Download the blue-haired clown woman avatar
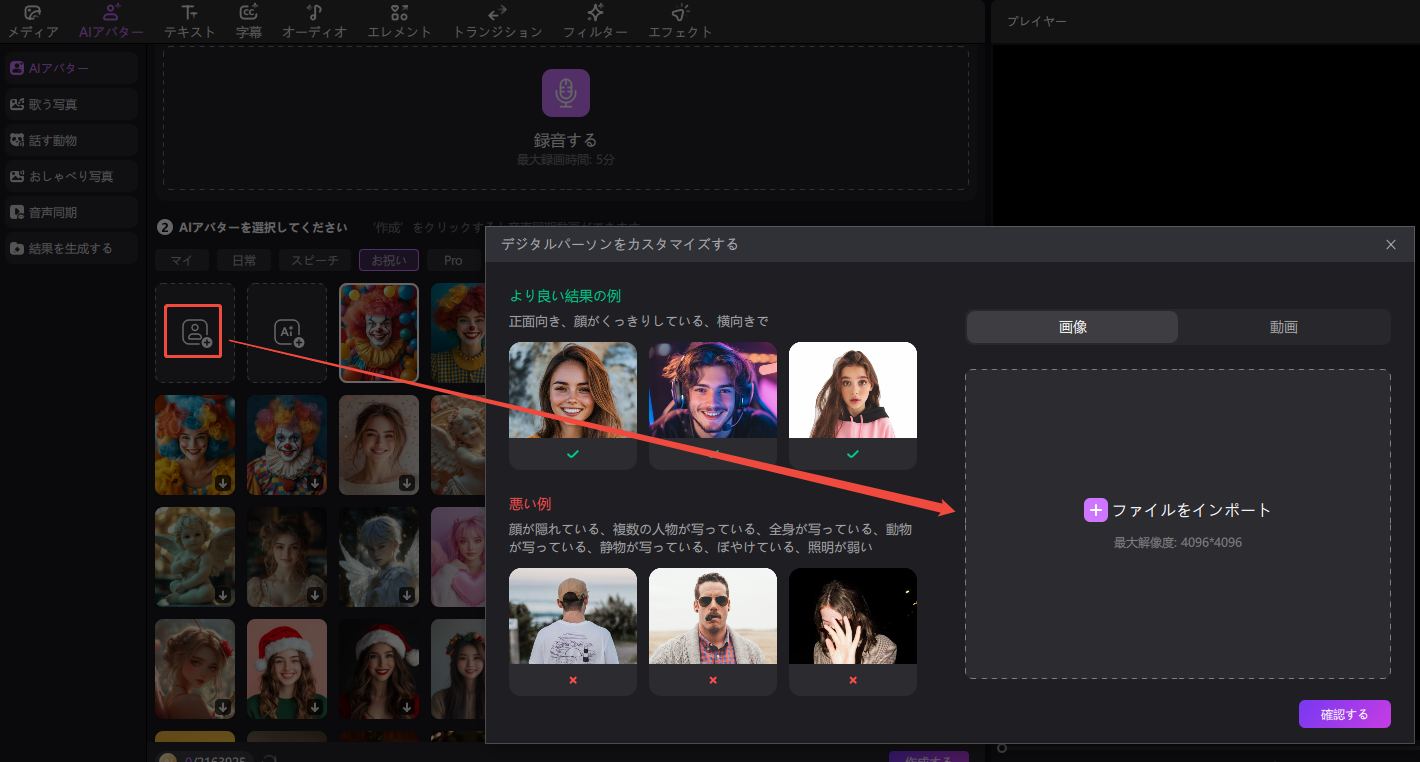 [223, 483]
